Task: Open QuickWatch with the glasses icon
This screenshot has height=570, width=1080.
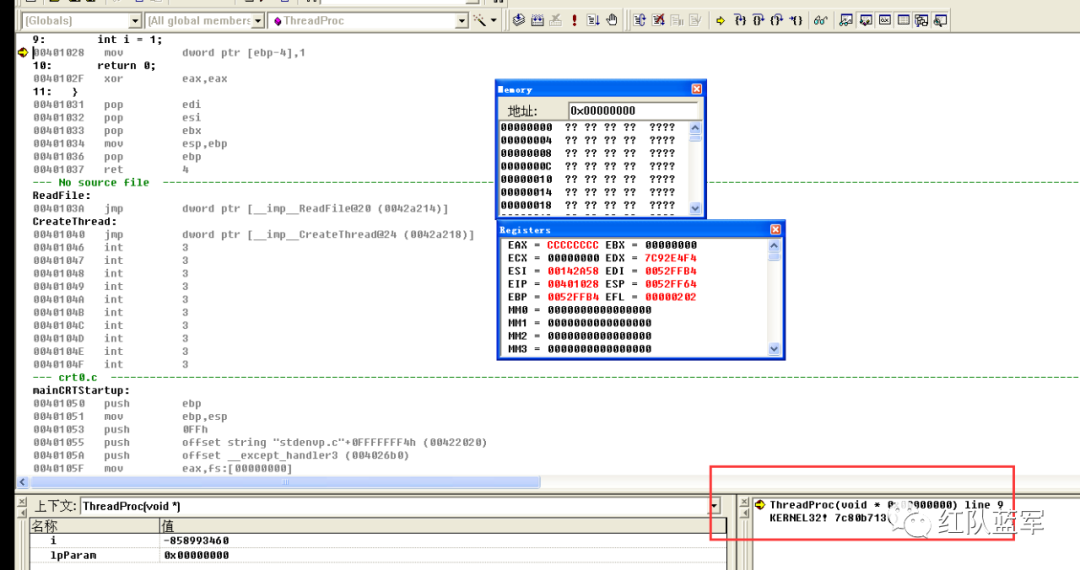Action: coord(820,21)
